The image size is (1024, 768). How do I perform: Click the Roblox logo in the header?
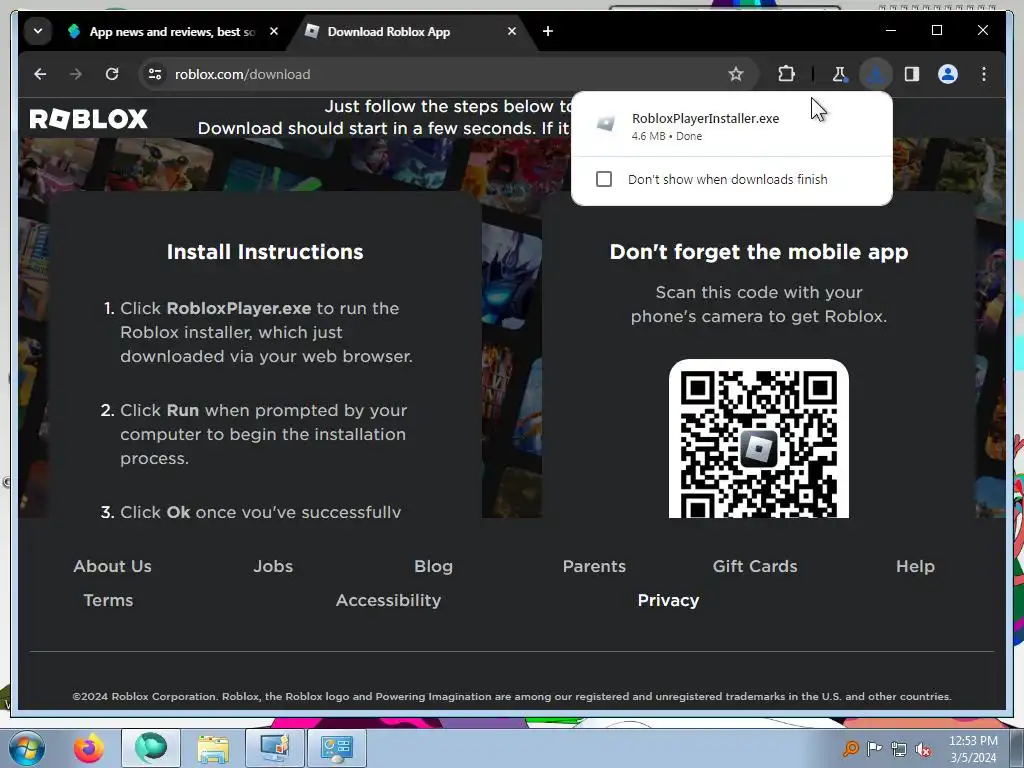pyautogui.click(x=89, y=119)
